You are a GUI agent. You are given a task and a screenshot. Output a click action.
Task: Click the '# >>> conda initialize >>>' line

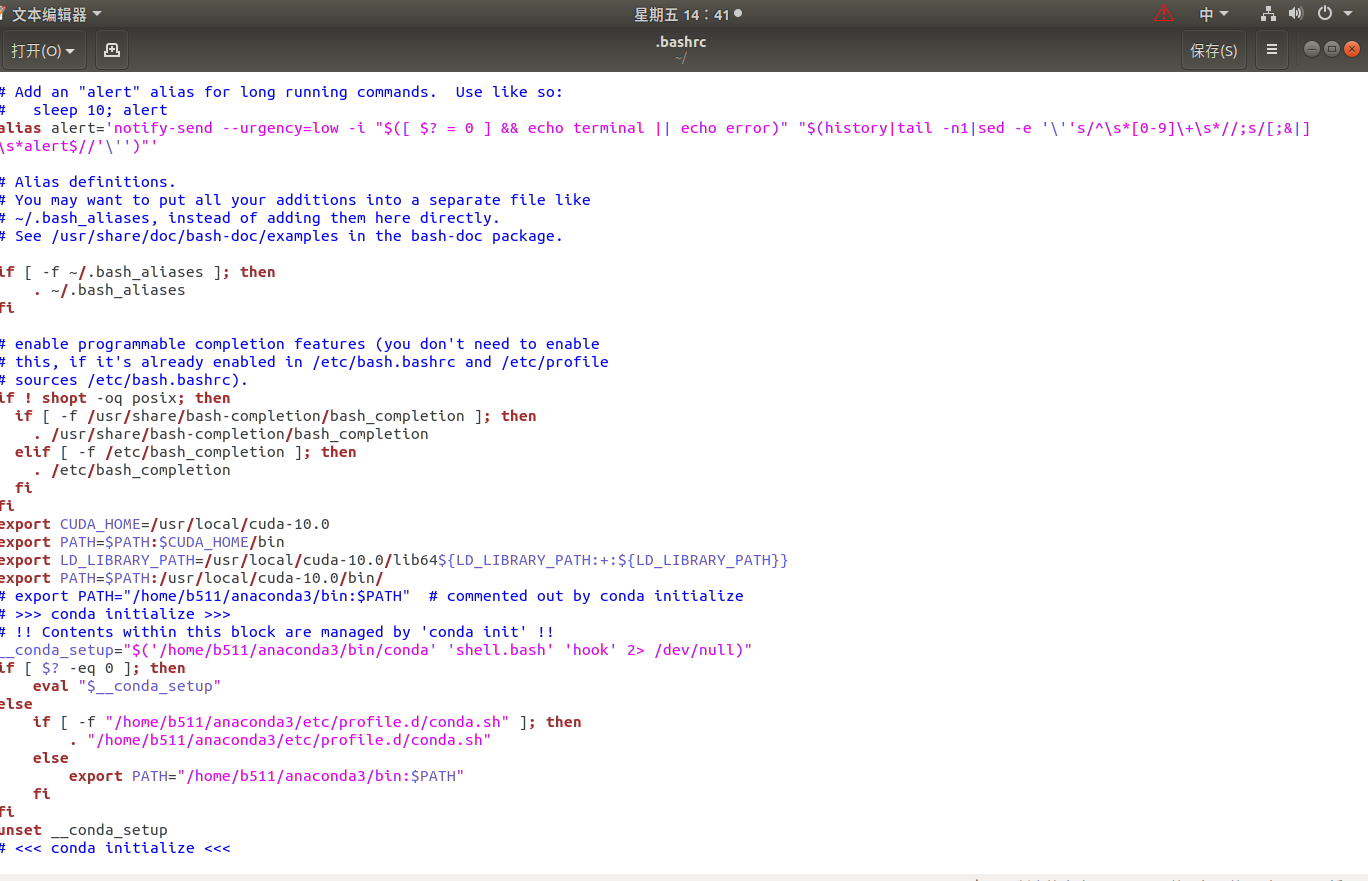115,614
